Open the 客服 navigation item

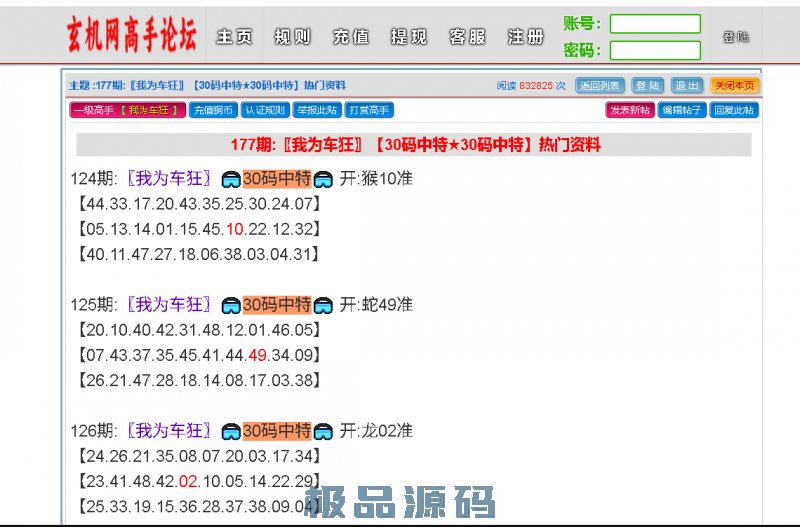point(467,37)
